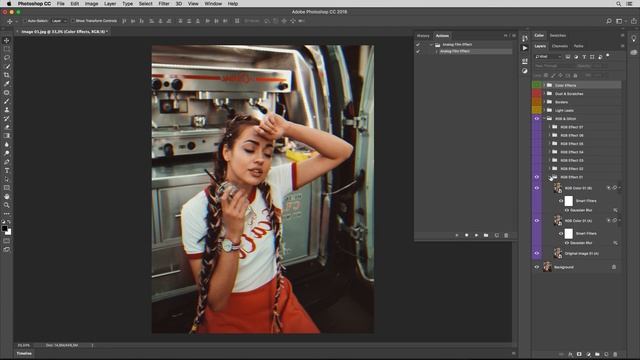Screen dimensions: 640x360
Task: Open the Timeline panel tab
Action: pyautogui.click(x=24, y=353)
